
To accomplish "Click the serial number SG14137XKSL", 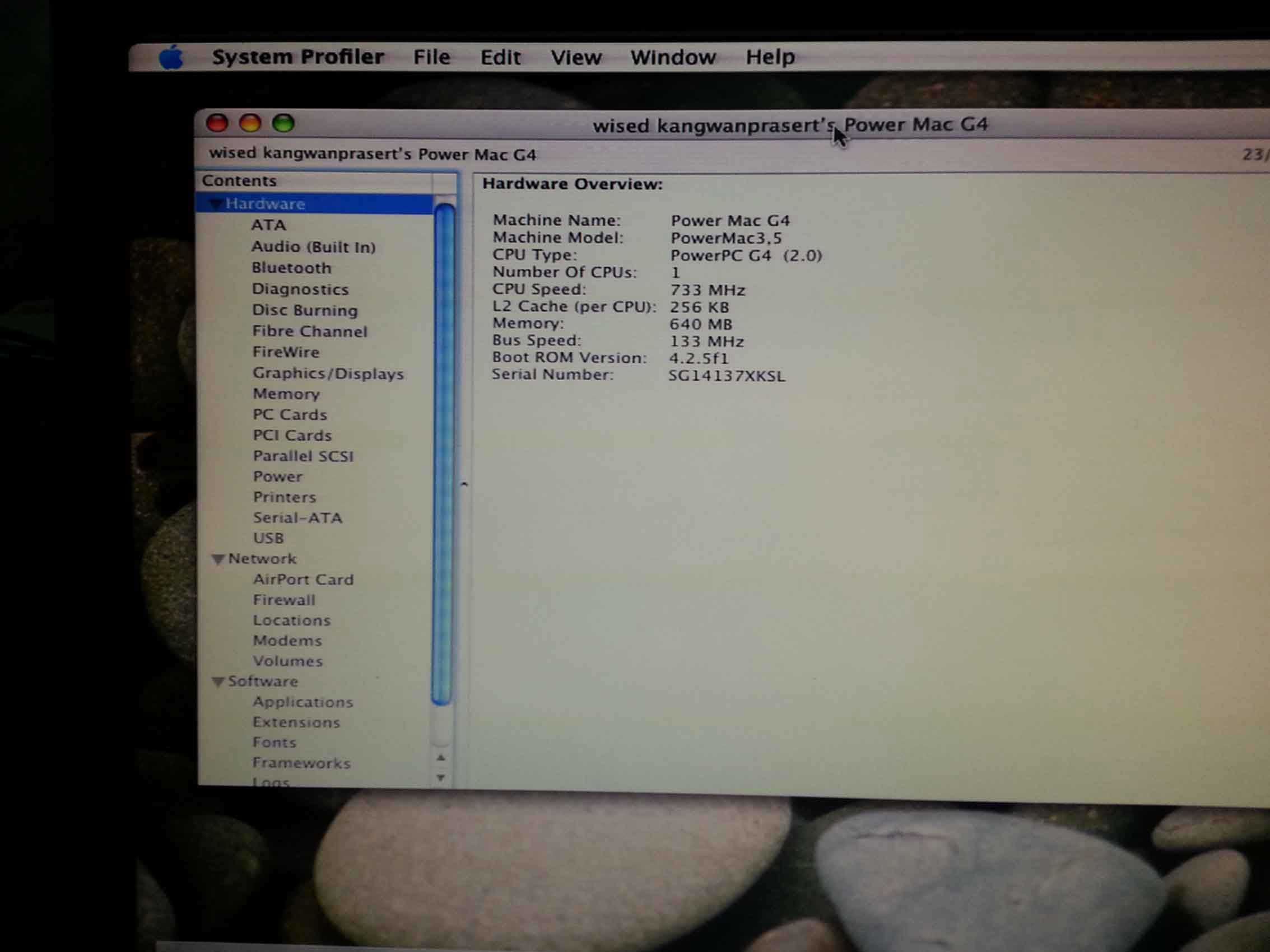I will point(726,376).
